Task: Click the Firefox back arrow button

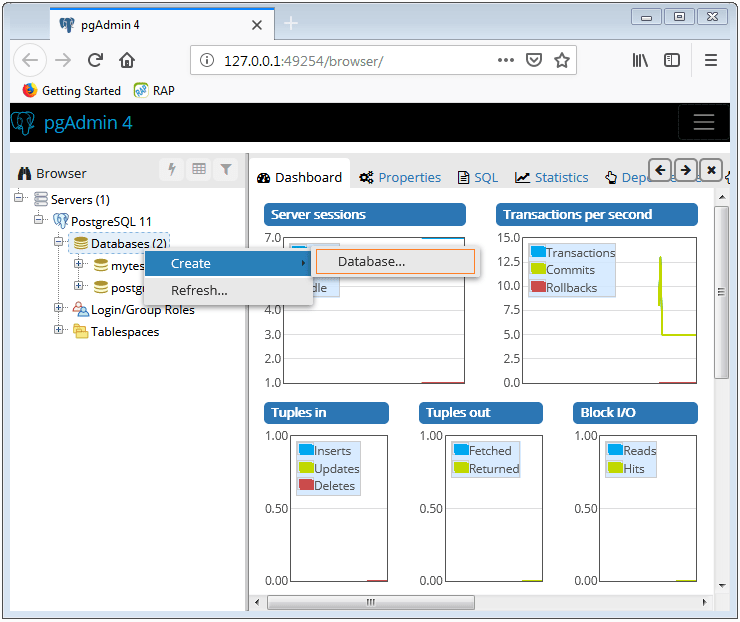Action: click(30, 60)
